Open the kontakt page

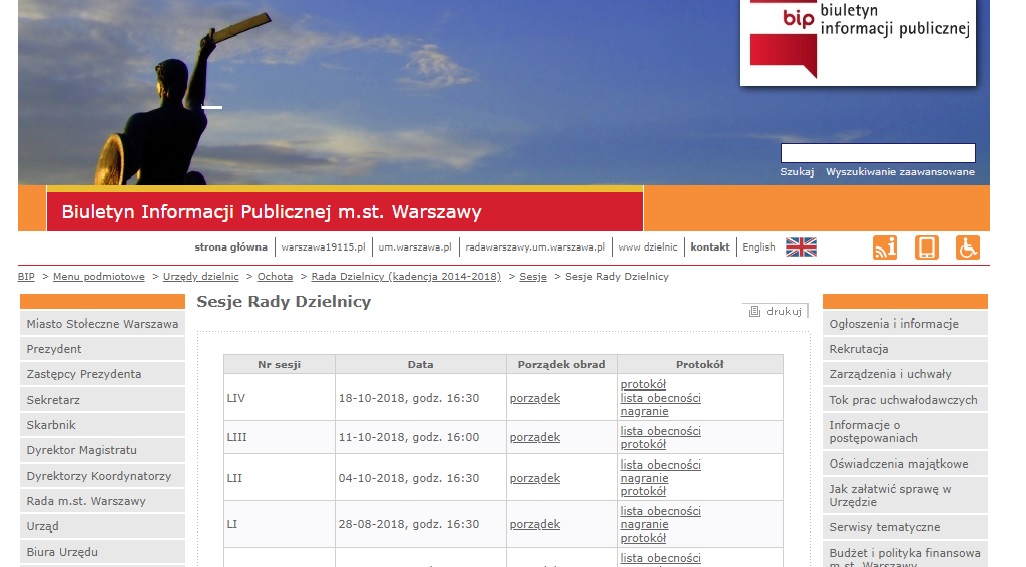pos(709,247)
